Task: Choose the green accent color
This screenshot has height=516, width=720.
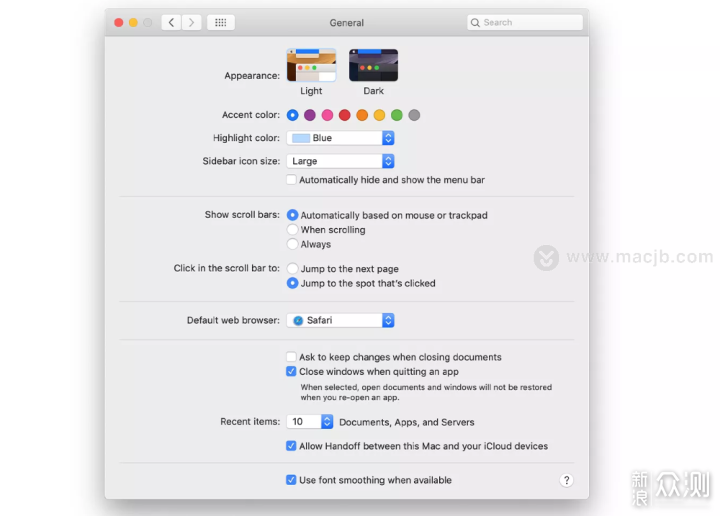Action: [x=397, y=115]
